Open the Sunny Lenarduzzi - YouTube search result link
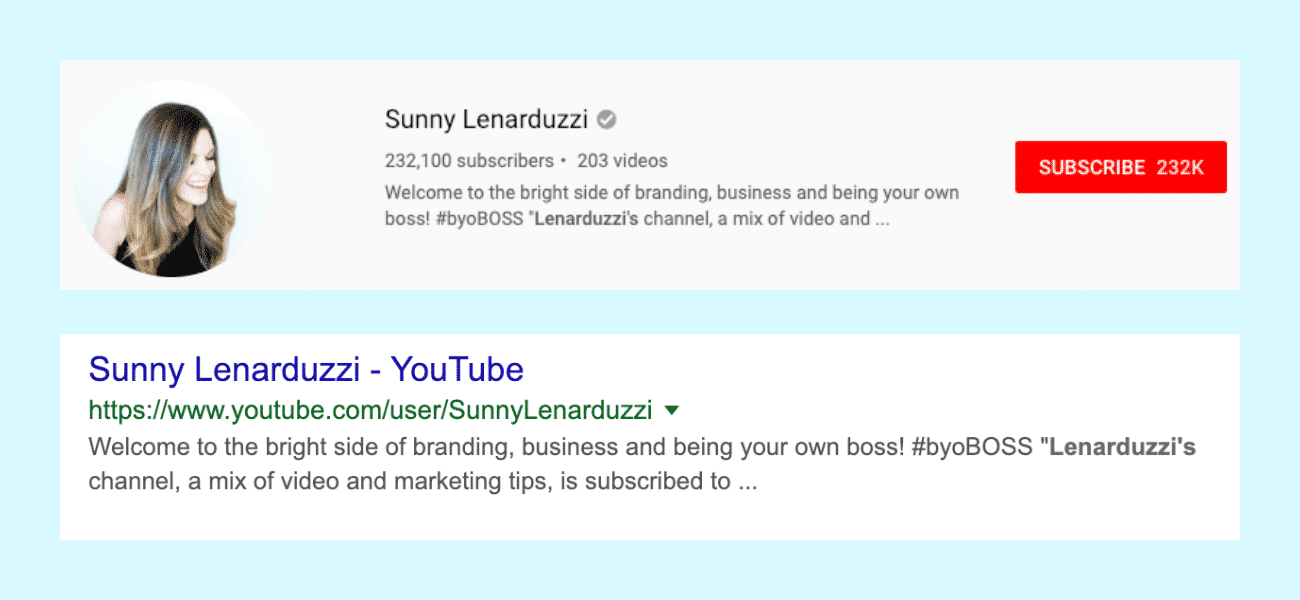 pos(305,369)
